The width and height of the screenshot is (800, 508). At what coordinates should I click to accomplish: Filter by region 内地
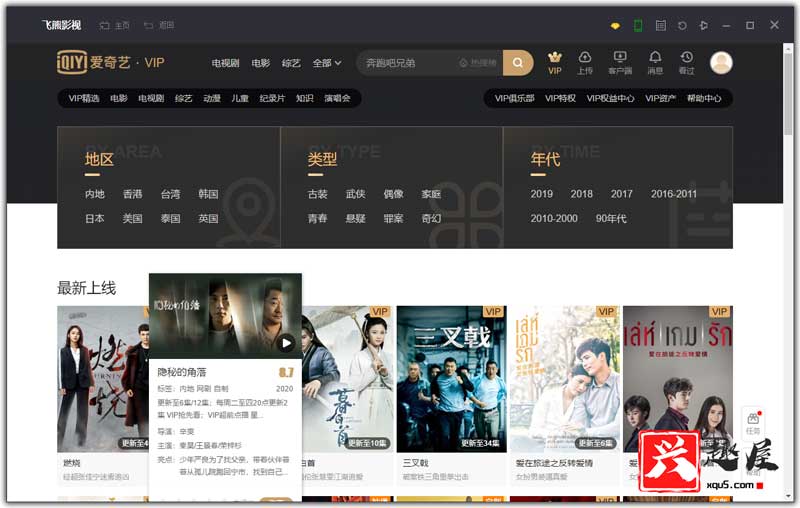(x=95, y=194)
